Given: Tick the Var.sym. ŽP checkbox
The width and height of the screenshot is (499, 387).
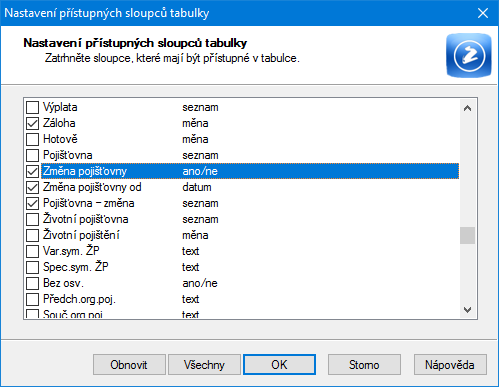Looking at the screenshot, I should click(32, 252).
